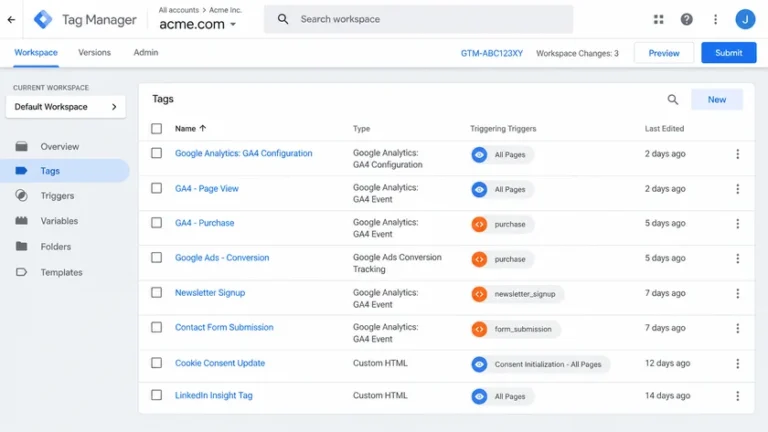This screenshot has width=768, height=432.
Task: Check the GA4 - Purchase checkbox
Action: [x=156, y=223]
